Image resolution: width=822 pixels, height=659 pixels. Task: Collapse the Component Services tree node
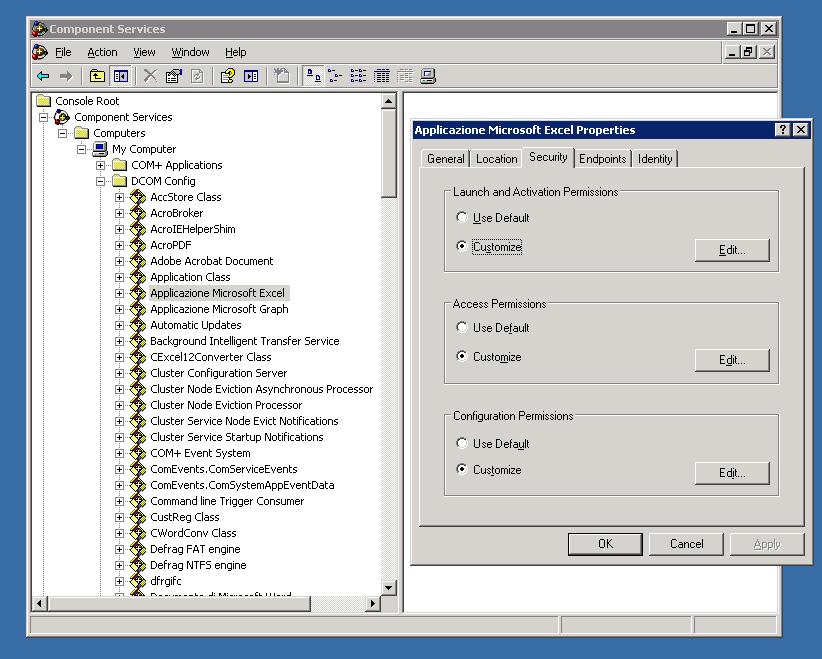click(44, 117)
